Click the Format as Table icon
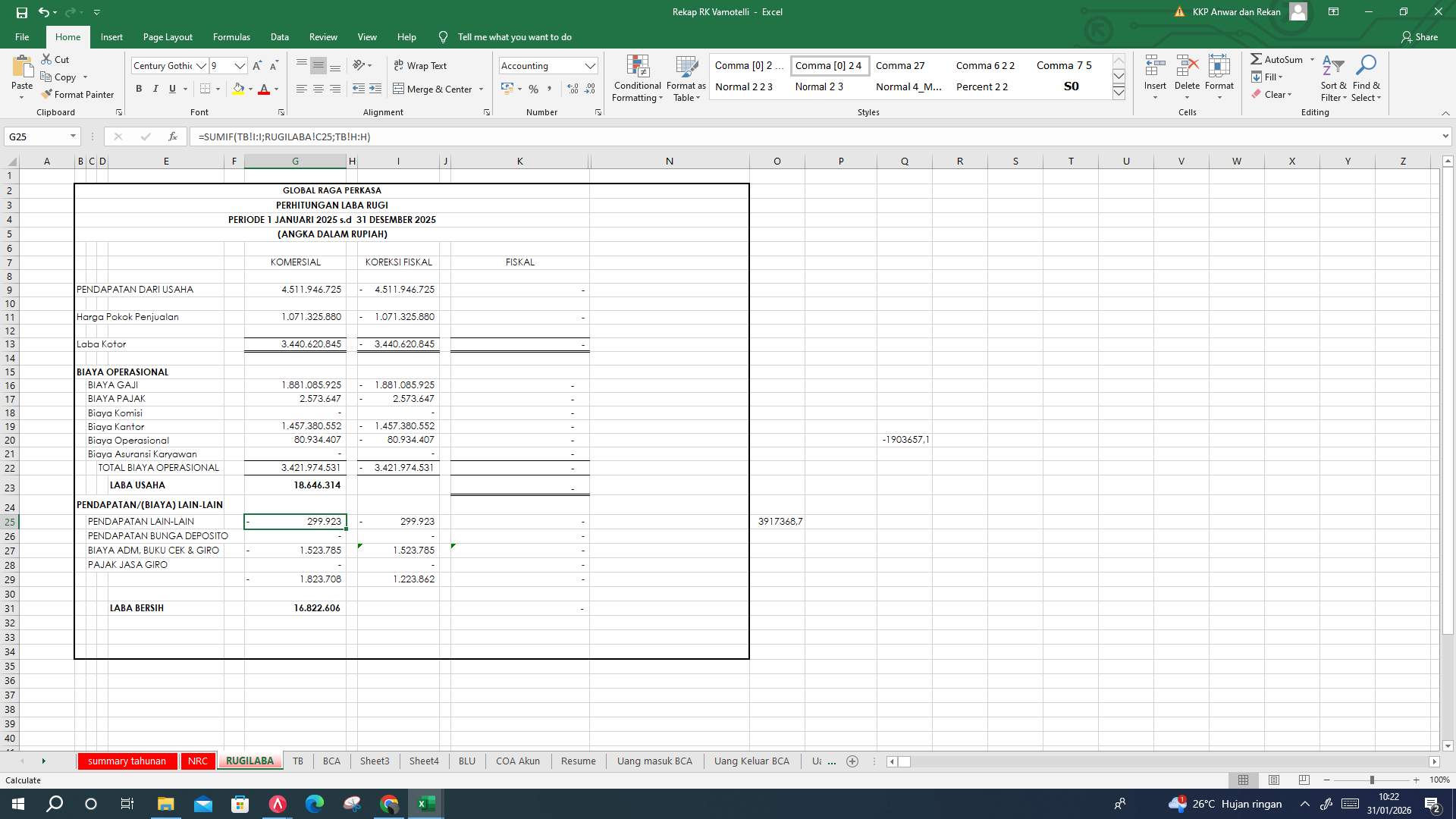1456x819 pixels. click(x=686, y=78)
